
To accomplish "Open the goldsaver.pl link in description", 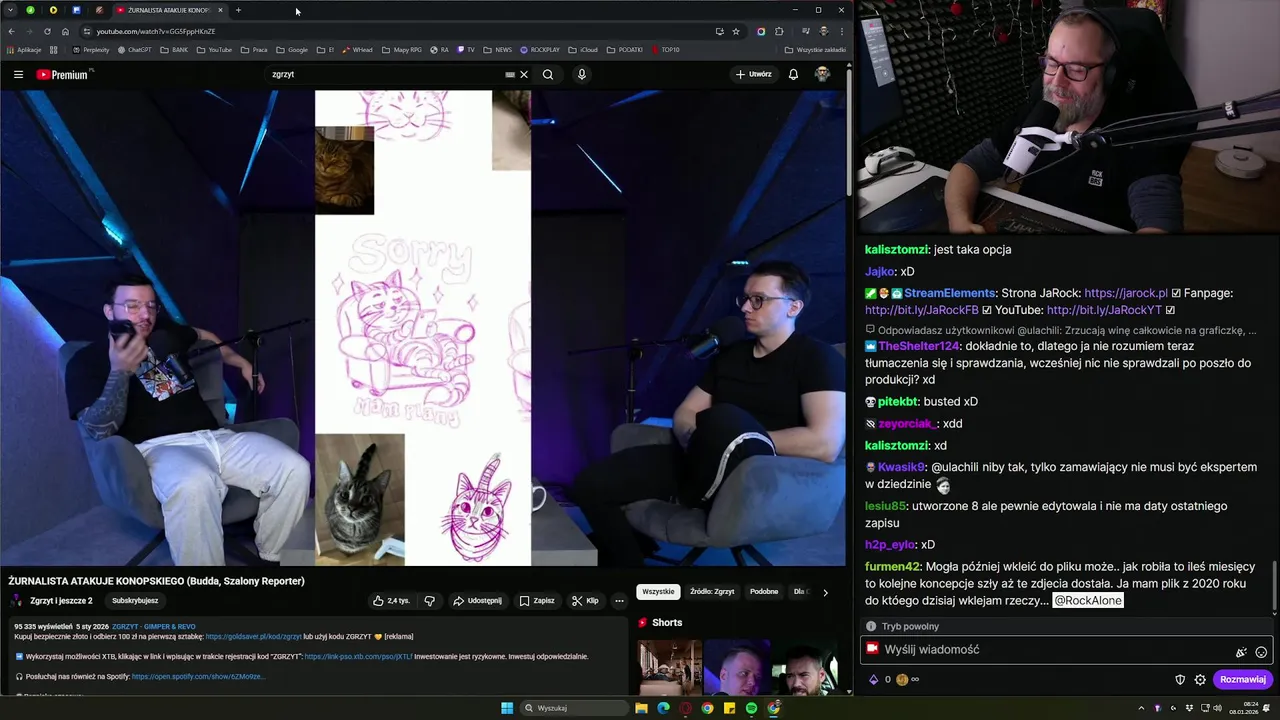I will pyautogui.click(x=253, y=636).
